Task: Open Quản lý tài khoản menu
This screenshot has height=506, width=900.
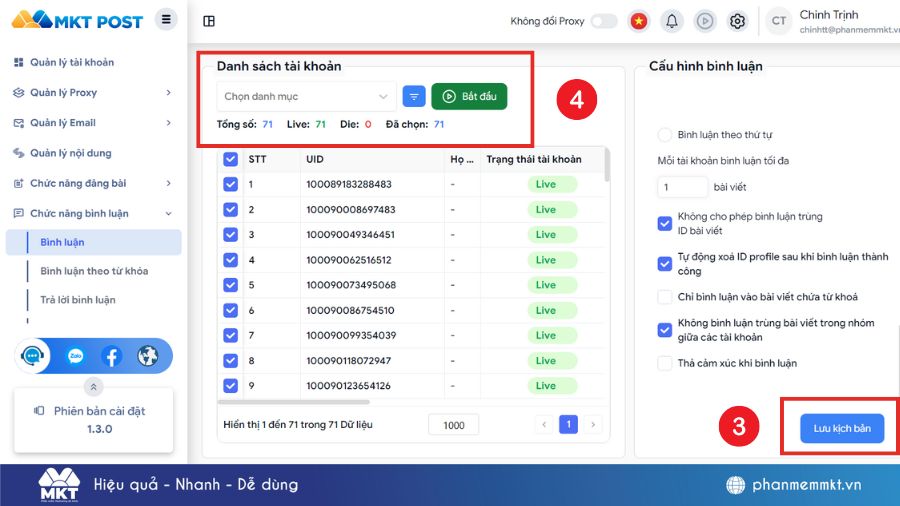Action: pyautogui.click(x=72, y=63)
